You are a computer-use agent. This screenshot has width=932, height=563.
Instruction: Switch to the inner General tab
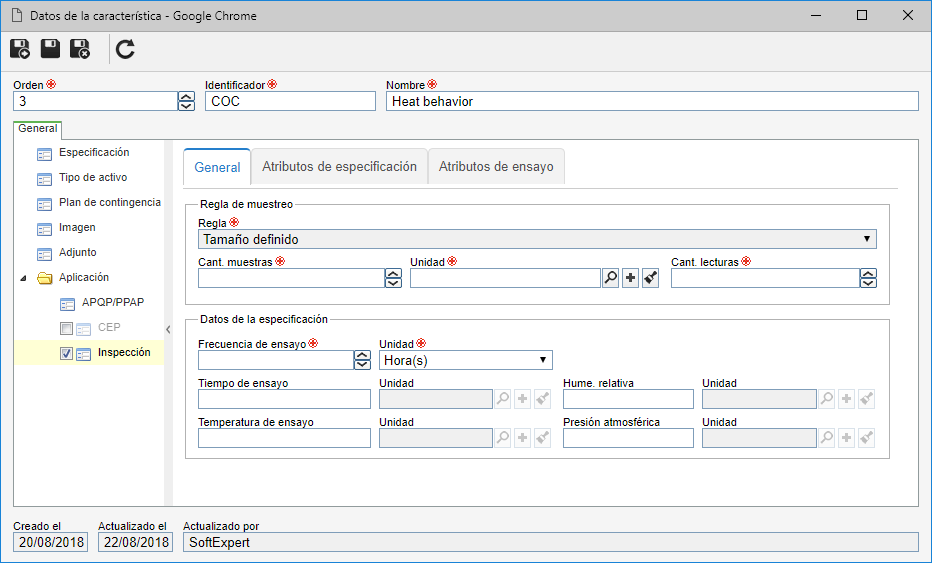(x=217, y=168)
